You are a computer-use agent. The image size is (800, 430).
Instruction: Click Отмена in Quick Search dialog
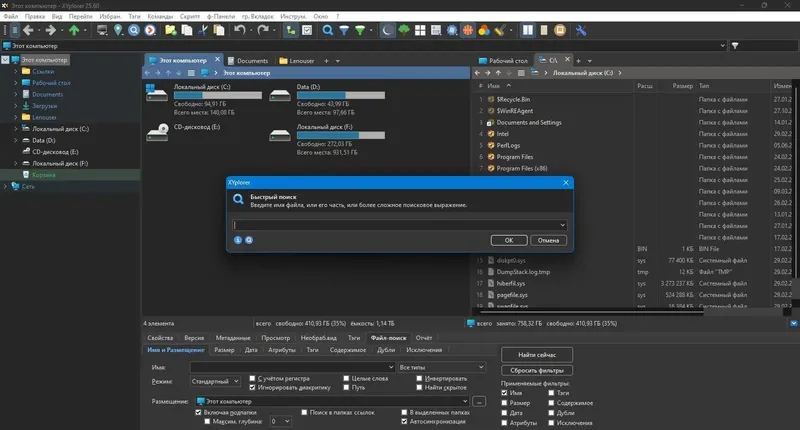click(x=548, y=240)
